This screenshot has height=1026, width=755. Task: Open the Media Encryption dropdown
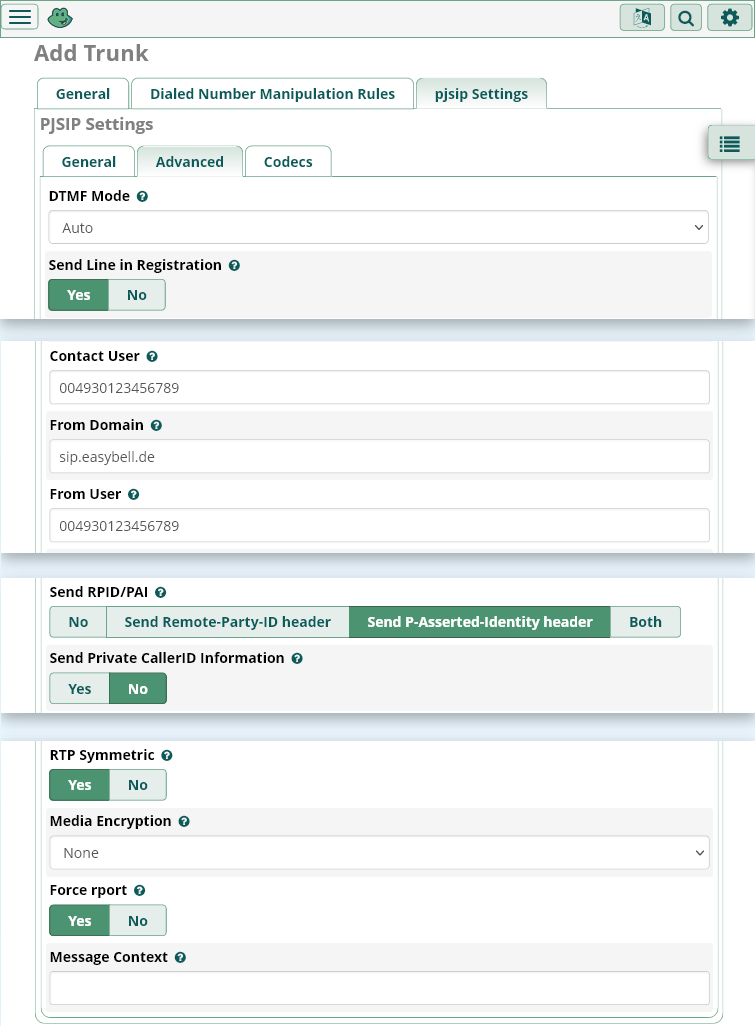379,853
